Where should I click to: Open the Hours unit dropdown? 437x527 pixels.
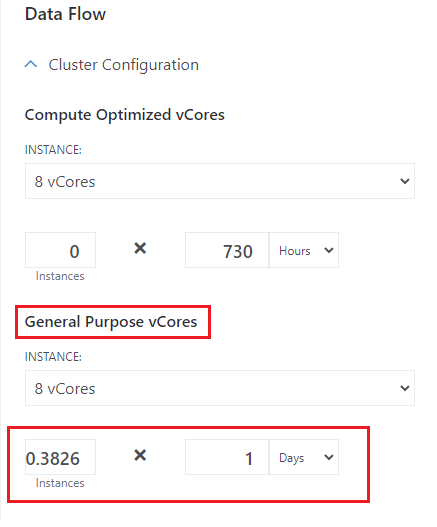click(304, 250)
